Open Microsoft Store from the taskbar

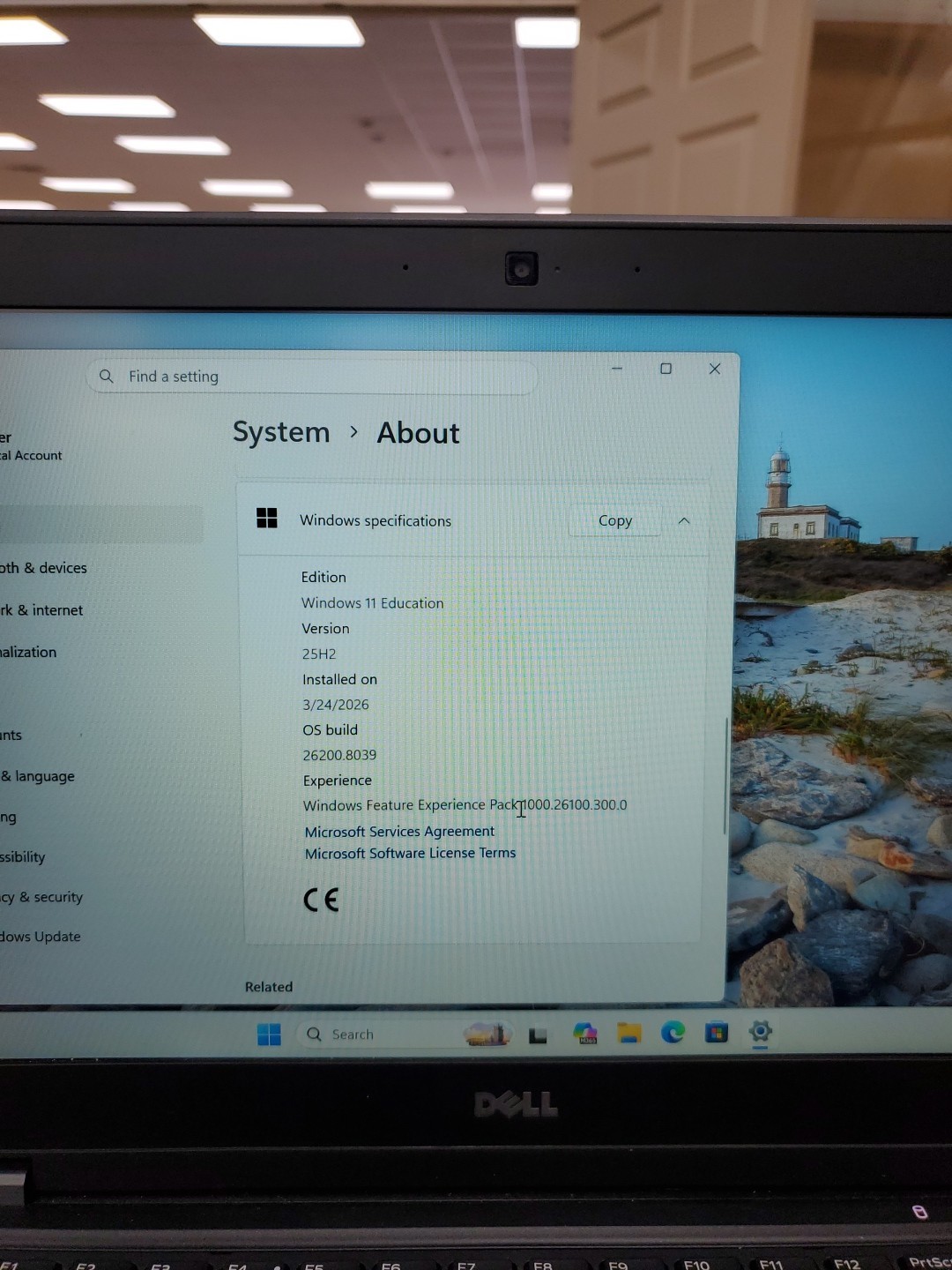click(717, 1032)
